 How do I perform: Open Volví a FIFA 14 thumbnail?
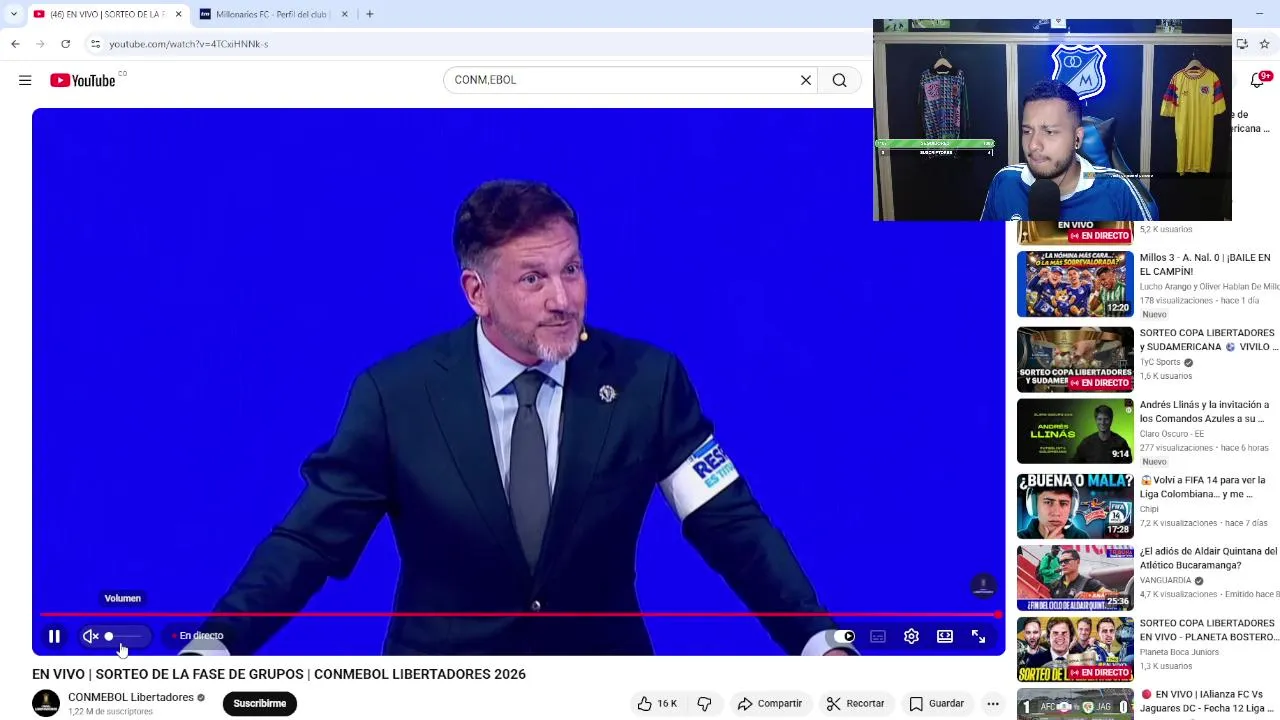[1075, 506]
